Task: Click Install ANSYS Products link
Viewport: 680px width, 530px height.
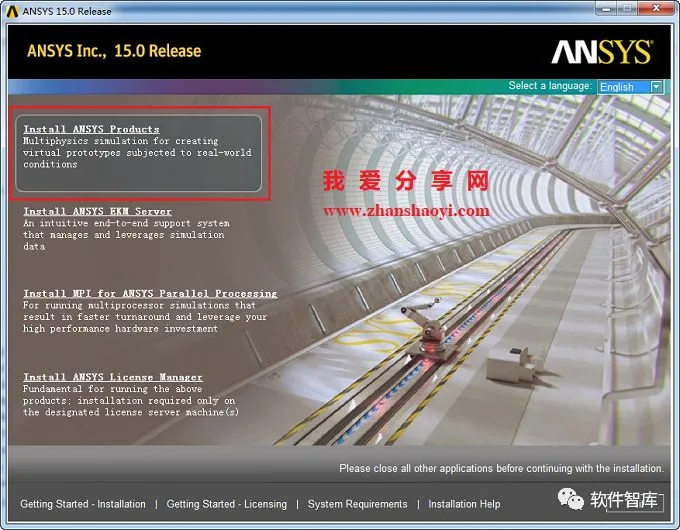Action: [x=91, y=129]
